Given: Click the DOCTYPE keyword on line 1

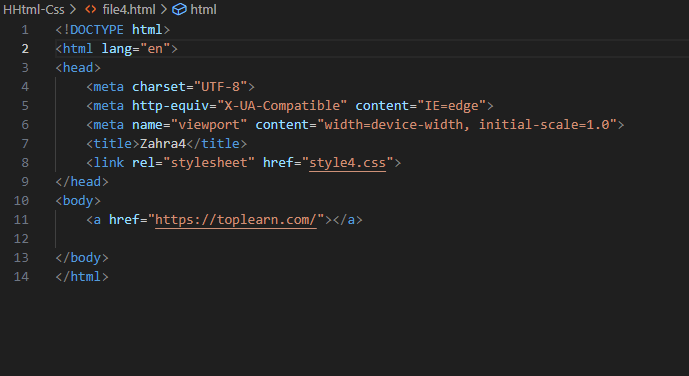Looking at the screenshot, I should pos(97,30).
